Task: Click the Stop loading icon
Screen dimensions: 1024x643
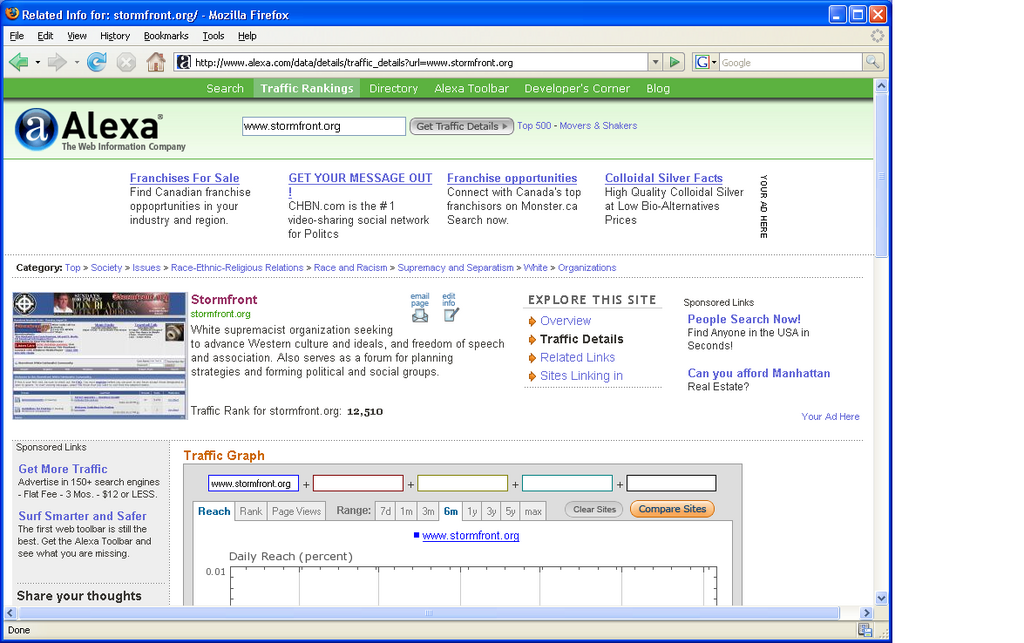Action: [126, 62]
